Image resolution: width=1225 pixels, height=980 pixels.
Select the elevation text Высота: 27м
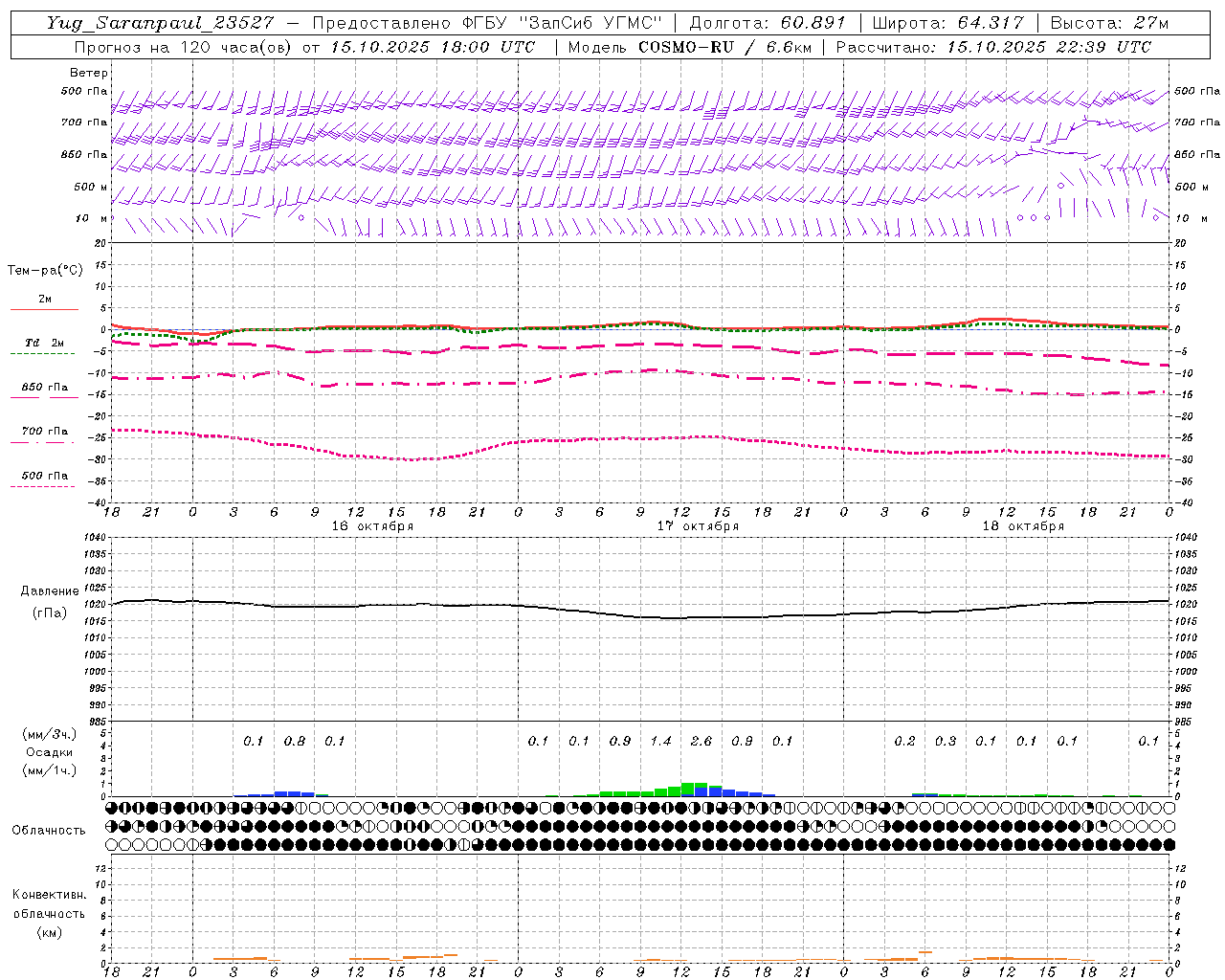(x=1109, y=23)
